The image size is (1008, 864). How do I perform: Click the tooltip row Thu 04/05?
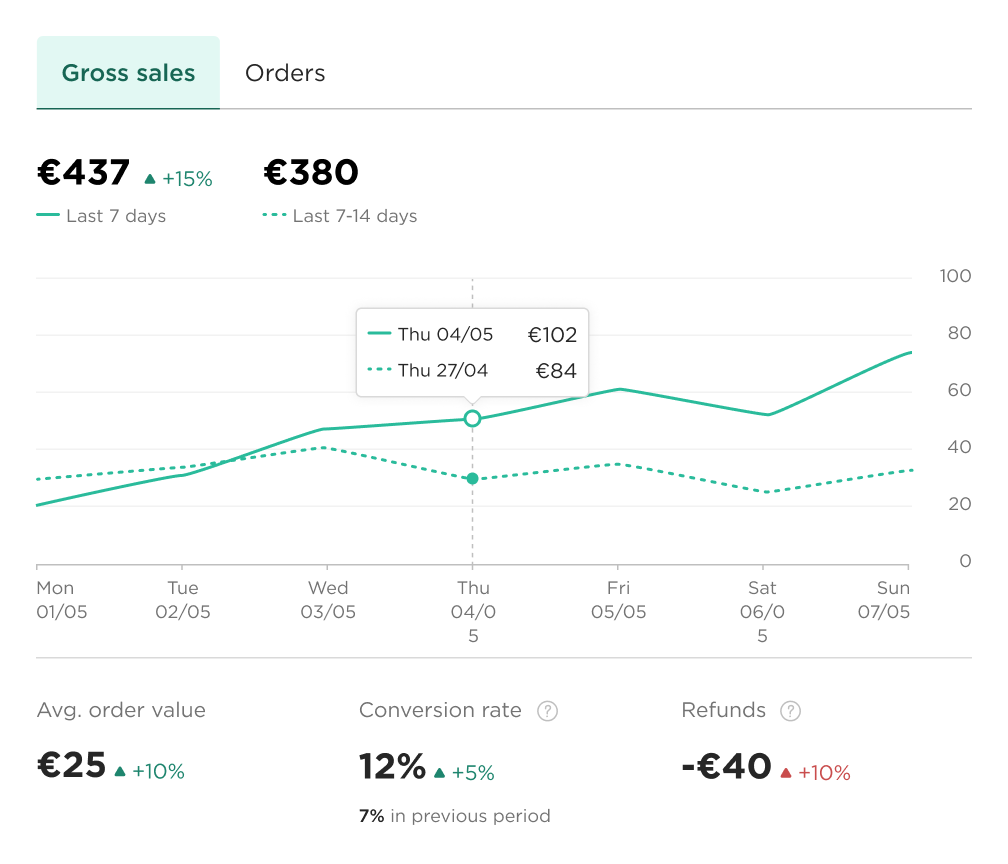472,334
